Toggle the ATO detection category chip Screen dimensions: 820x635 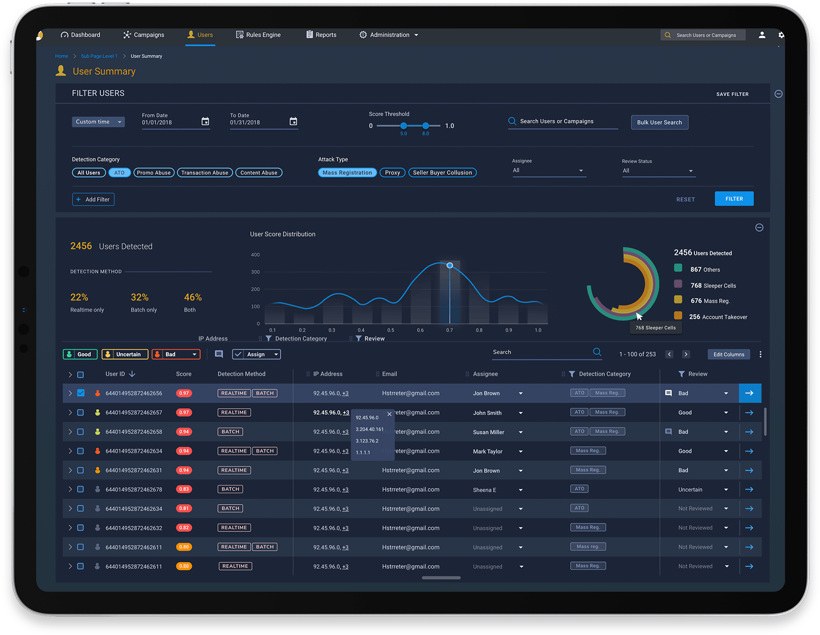(x=119, y=173)
